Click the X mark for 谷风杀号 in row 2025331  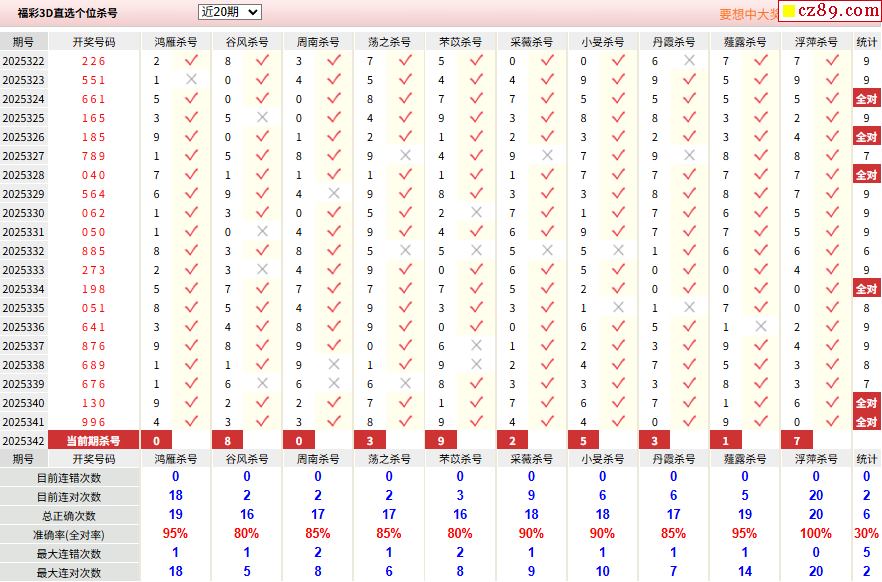pos(262,231)
